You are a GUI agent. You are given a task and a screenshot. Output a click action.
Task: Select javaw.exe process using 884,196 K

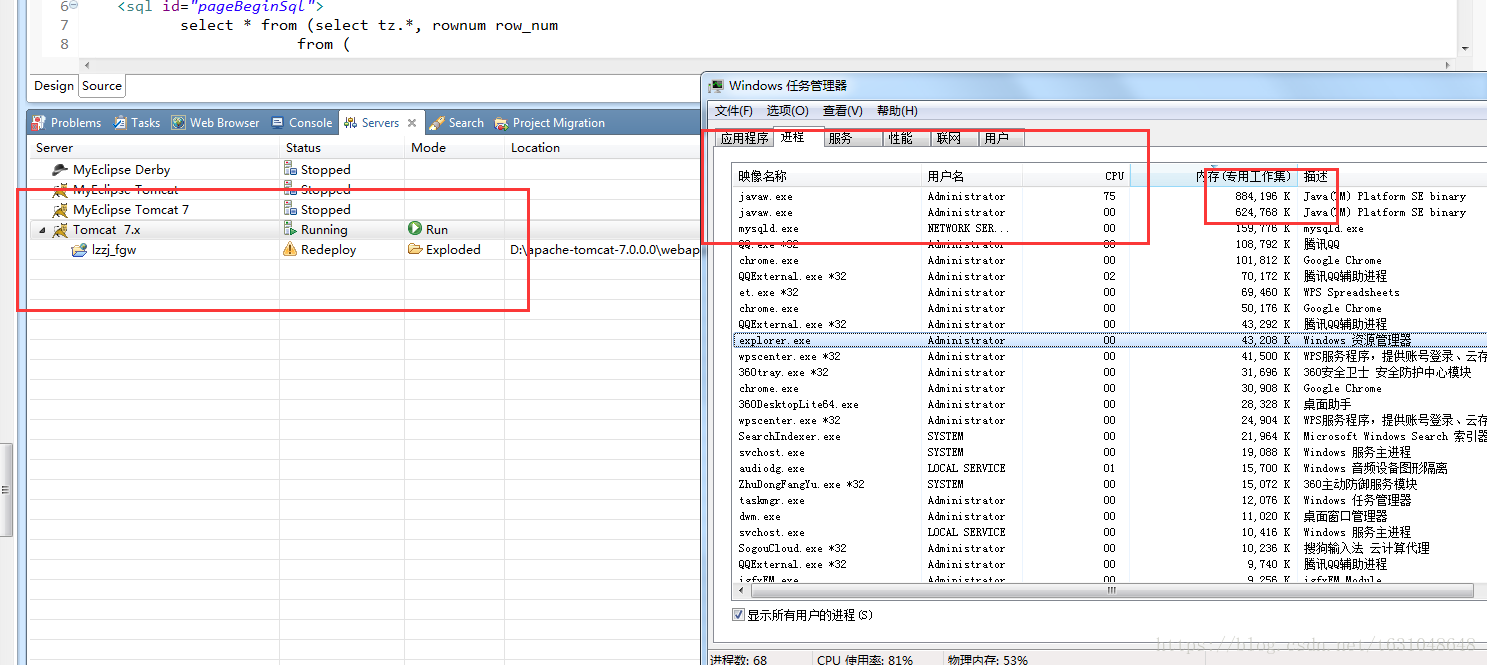[1110, 196]
